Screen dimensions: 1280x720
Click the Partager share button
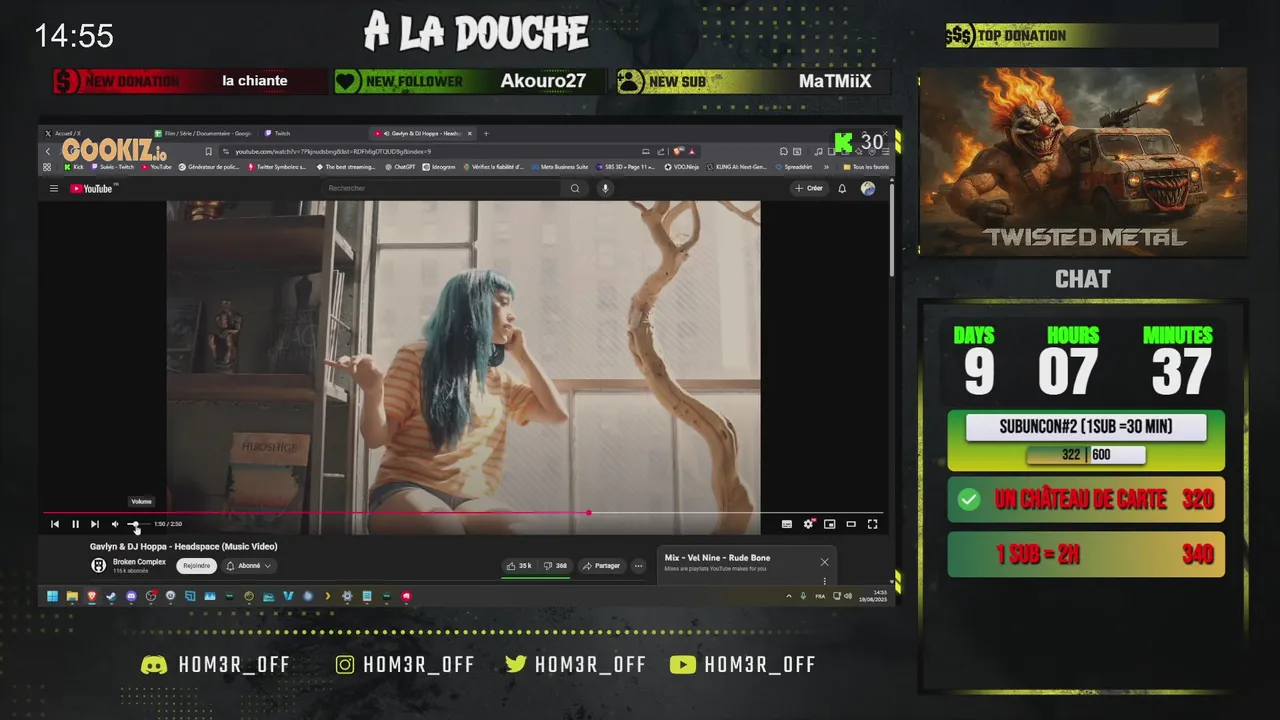point(601,566)
